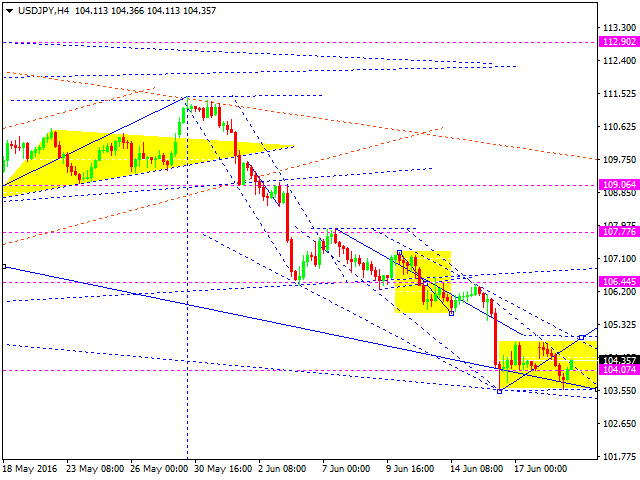Click the 30 May 16:00 time label
The width and height of the screenshot is (640, 480).
tap(223, 469)
